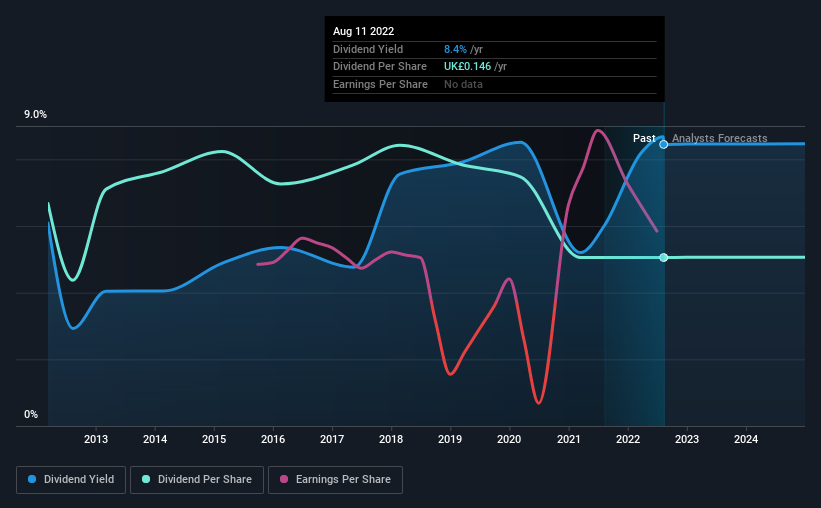Toggle the Dividend Yield legend button
This screenshot has height=508, width=821.
(x=71, y=480)
